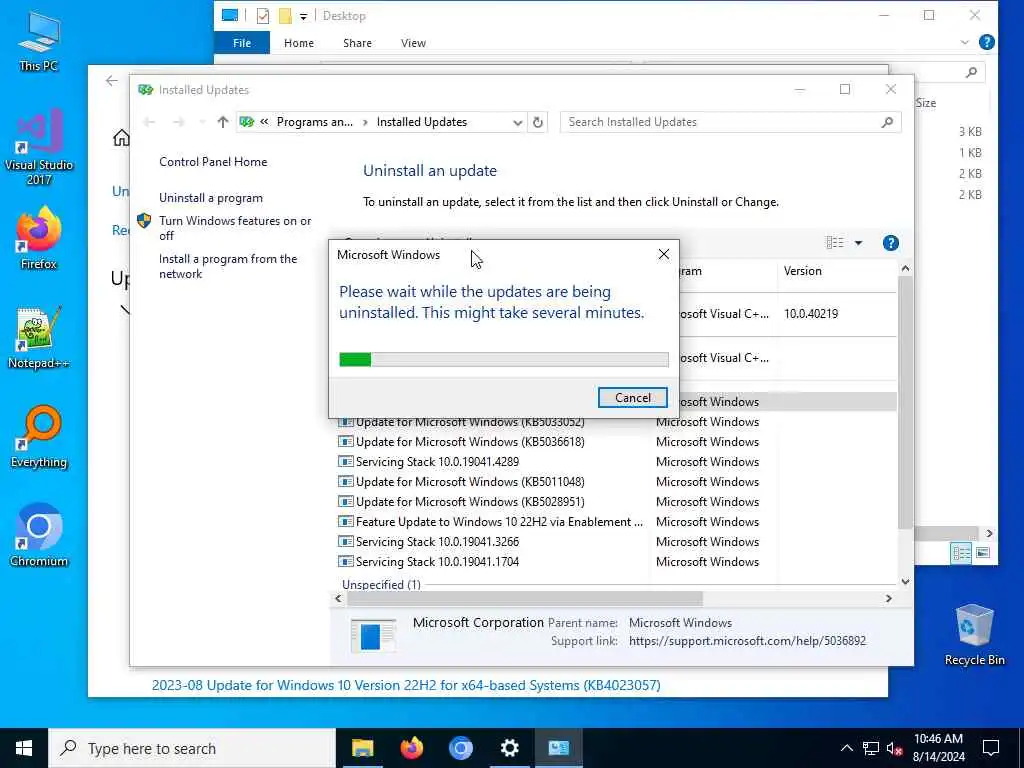
Task: Select Servicing Stack 10.0.19041.1704 row
Action: tap(616, 562)
